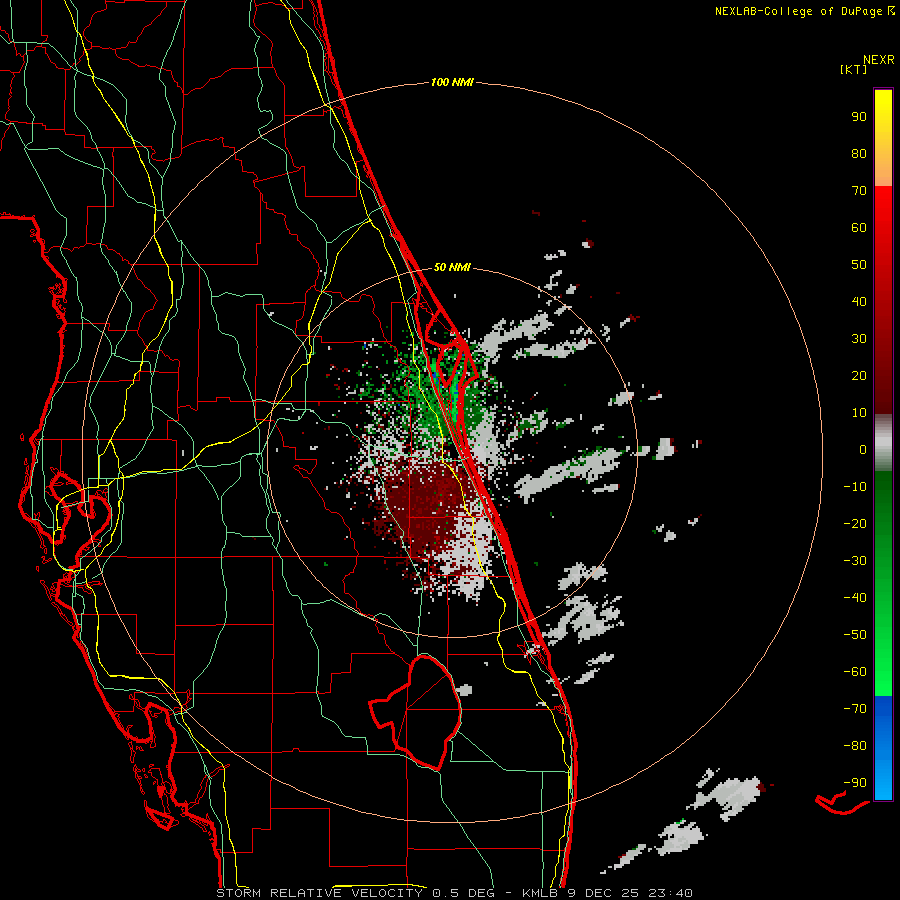The image size is (900, 900).
Task: Click the 30 value on the velocity scale
Action: pos(859,339)
